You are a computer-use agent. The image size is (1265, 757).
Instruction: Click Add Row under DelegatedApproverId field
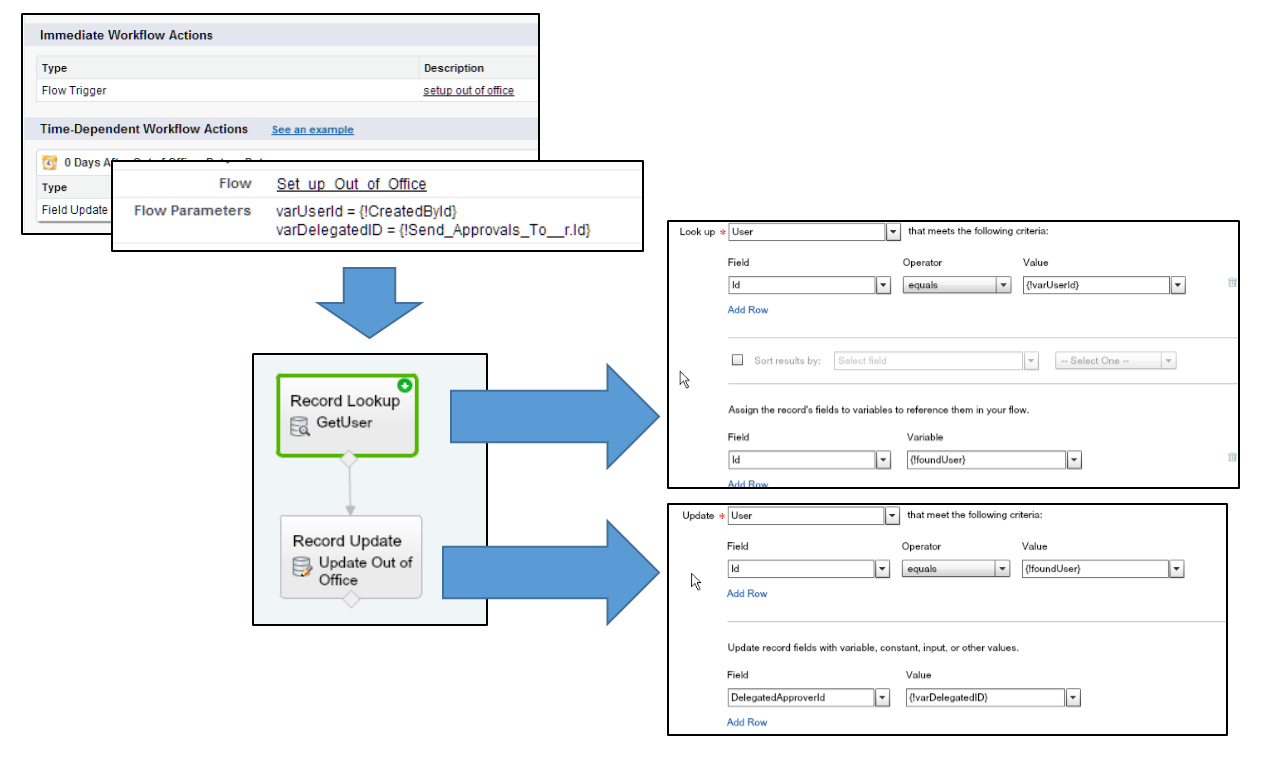click(747, 722)
